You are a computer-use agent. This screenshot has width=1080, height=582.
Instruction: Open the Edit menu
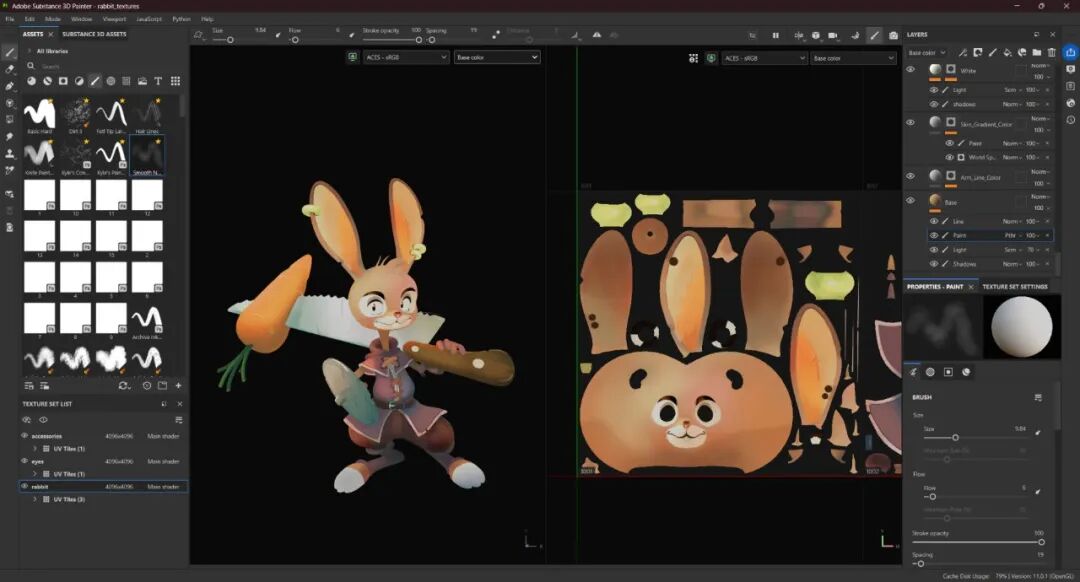tap(30, 19)
